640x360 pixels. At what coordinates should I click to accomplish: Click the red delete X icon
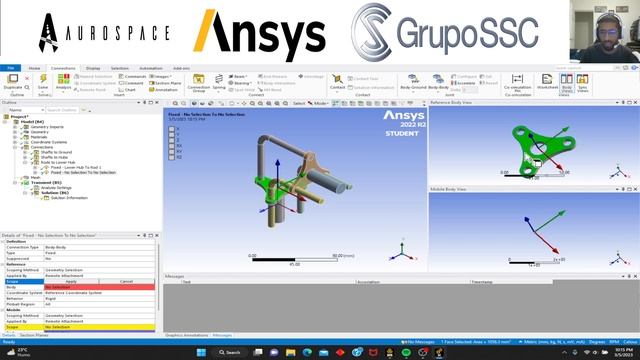pyautogui.click(x=27, y=78)
